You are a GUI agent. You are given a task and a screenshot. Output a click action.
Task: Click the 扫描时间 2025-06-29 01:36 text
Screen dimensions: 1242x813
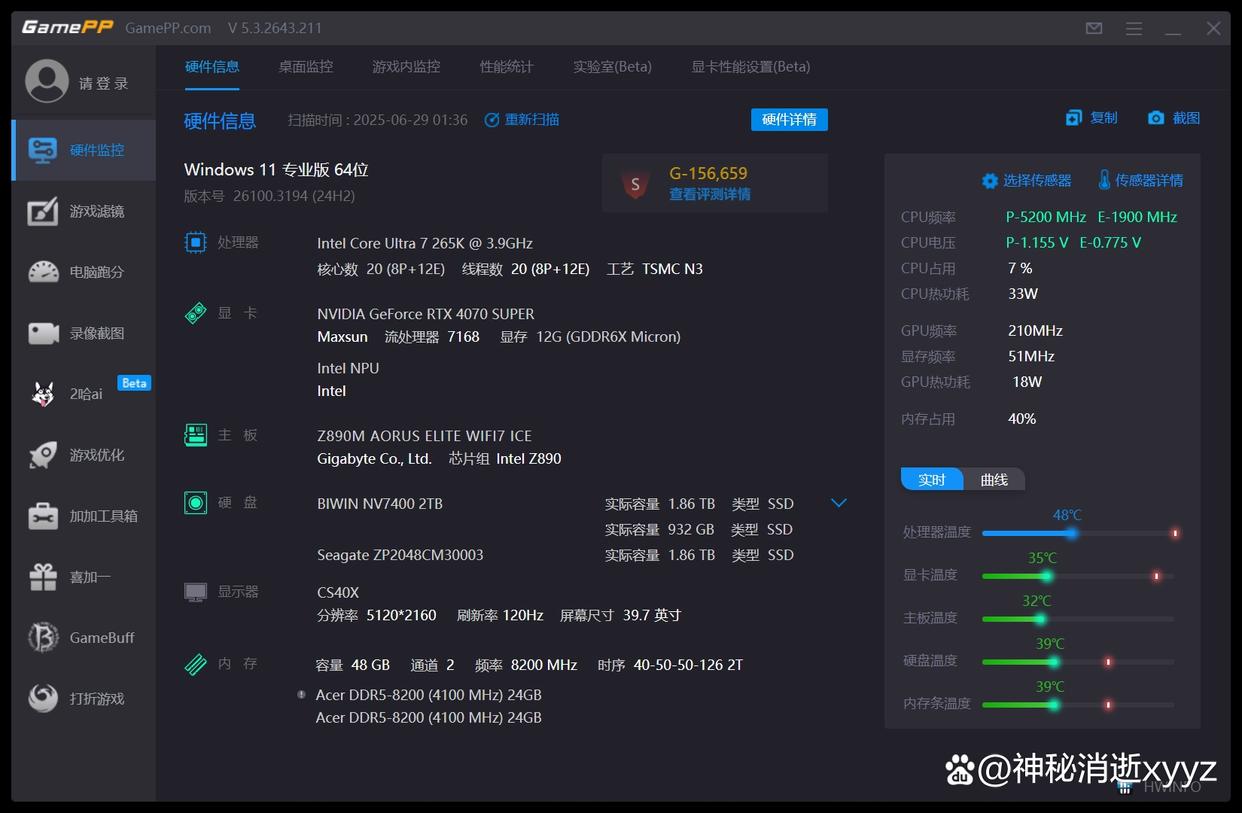378,120
